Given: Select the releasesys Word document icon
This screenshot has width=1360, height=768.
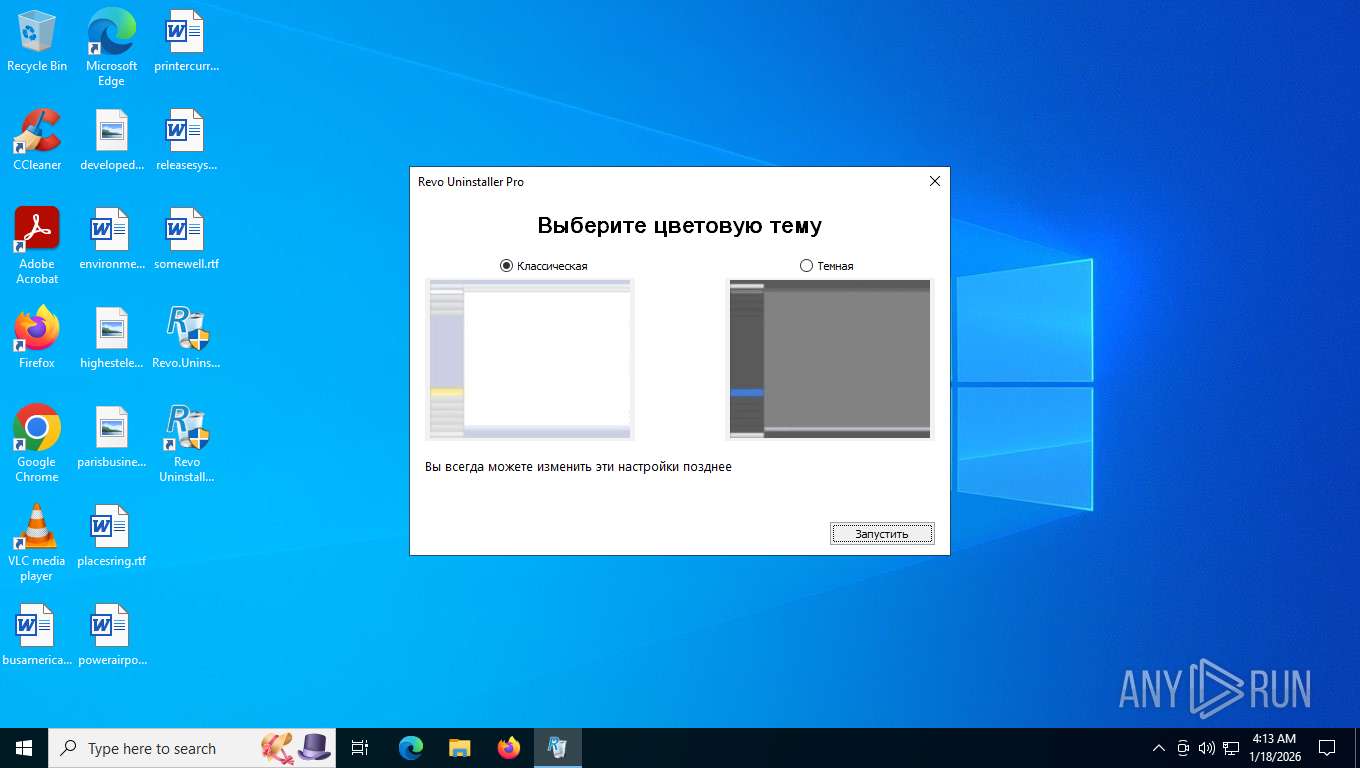Looking at the screenshot, I should coord(186,140).
